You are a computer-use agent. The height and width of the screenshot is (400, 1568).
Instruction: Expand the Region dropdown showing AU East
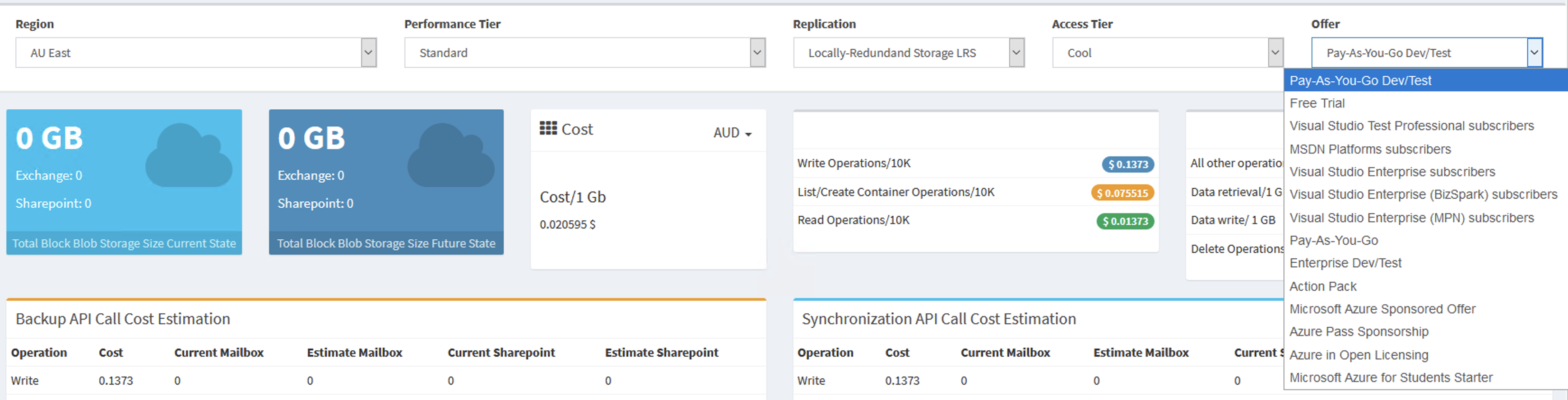[196, 53]
